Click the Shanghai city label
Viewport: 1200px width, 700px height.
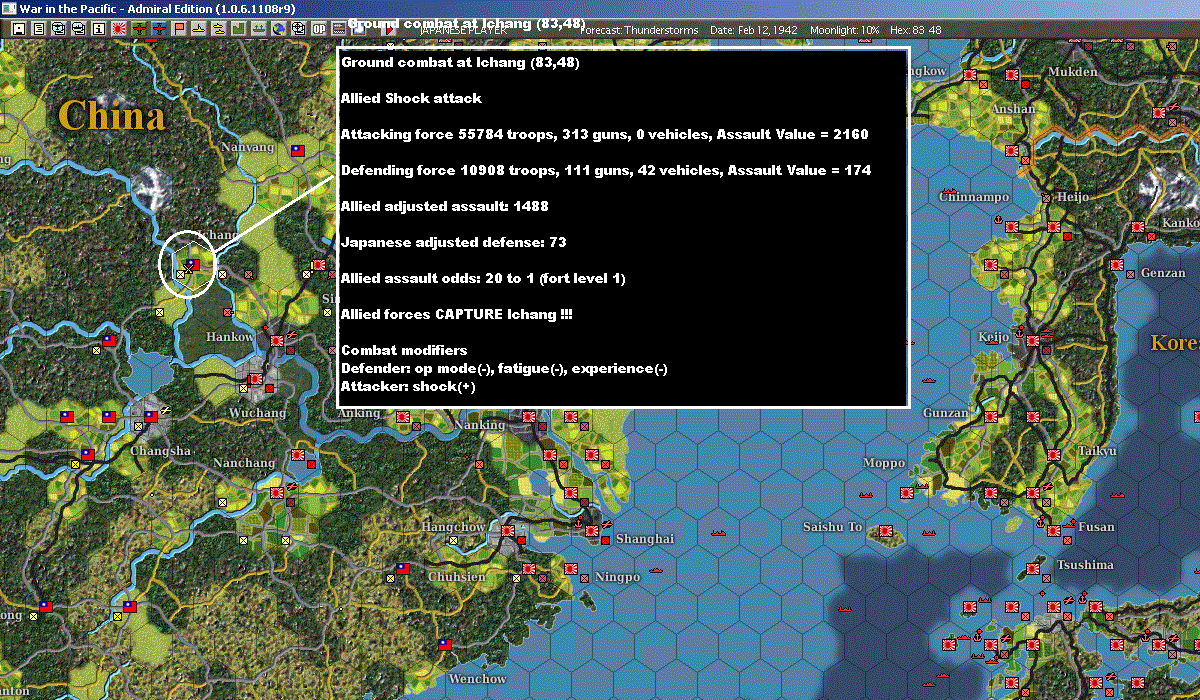(645, 538)
